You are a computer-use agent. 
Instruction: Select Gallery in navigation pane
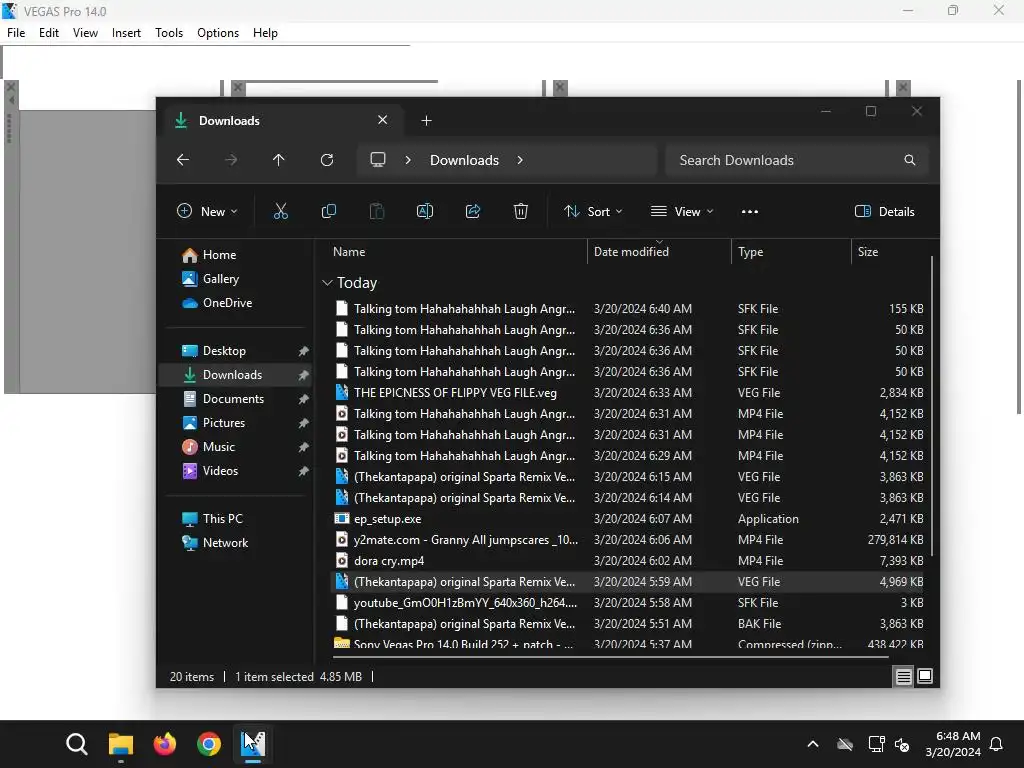point(236,279)
